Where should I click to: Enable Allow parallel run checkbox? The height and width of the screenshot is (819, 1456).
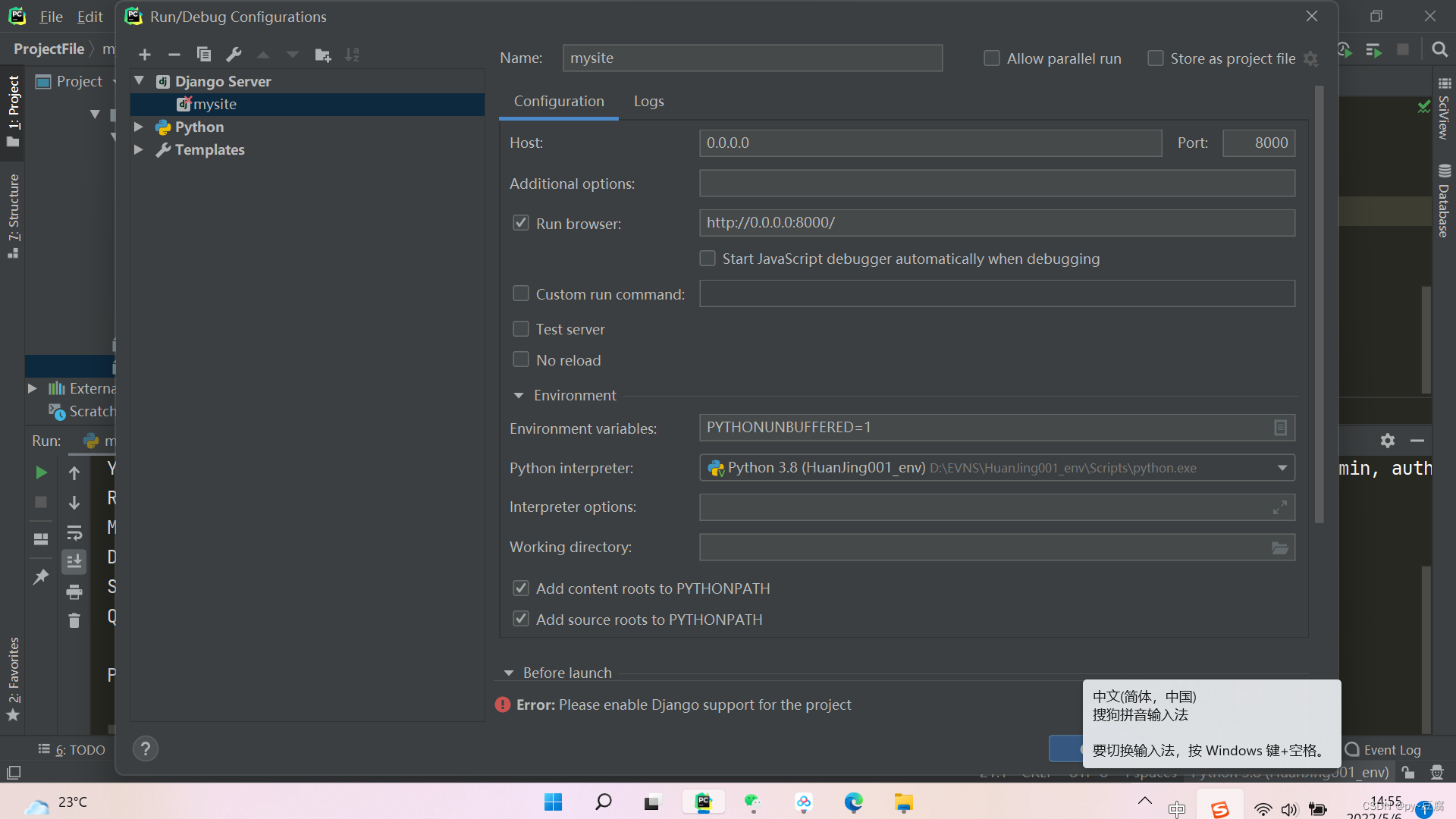991,58
